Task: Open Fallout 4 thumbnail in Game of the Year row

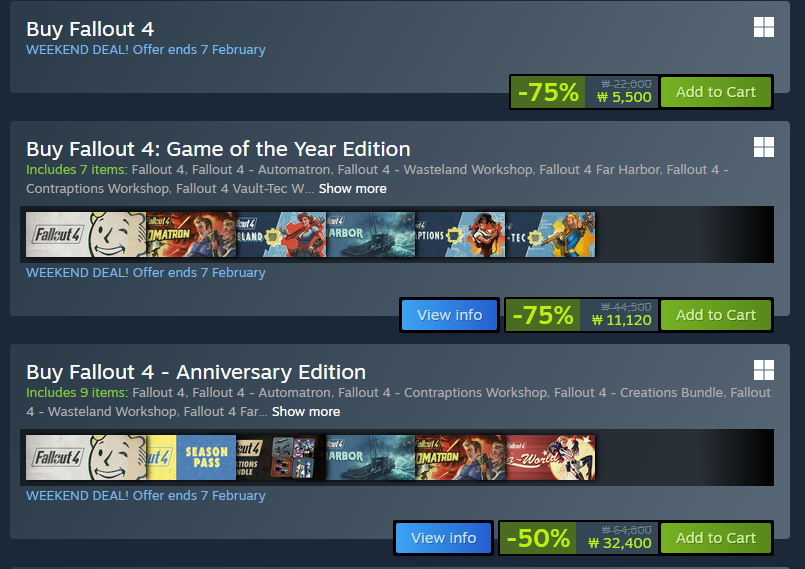Action: [85, 235]
